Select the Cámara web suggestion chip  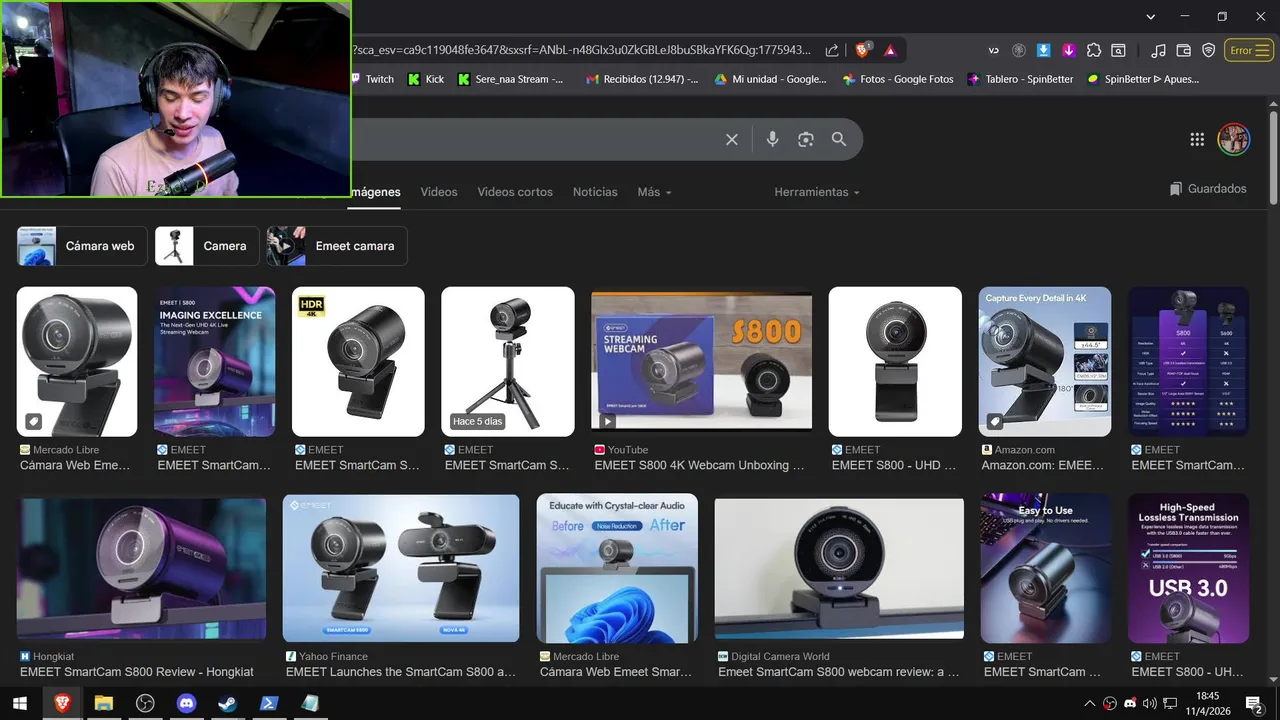[82, 246]
